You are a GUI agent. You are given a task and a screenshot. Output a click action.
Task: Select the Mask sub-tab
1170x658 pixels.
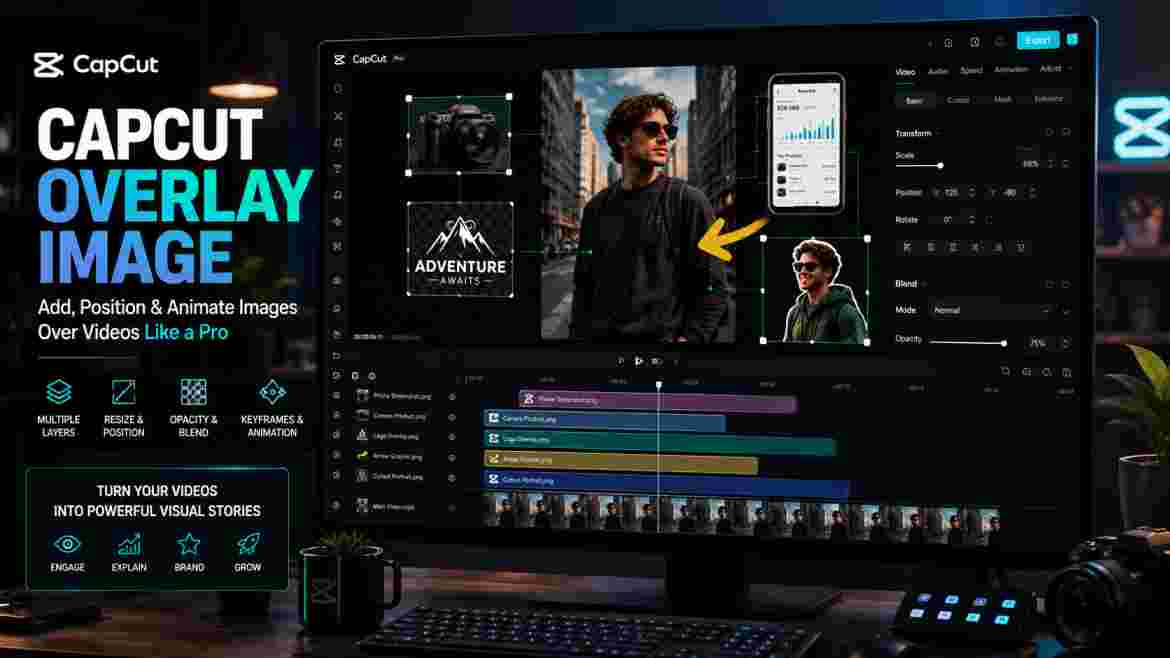click(1003, 99)
